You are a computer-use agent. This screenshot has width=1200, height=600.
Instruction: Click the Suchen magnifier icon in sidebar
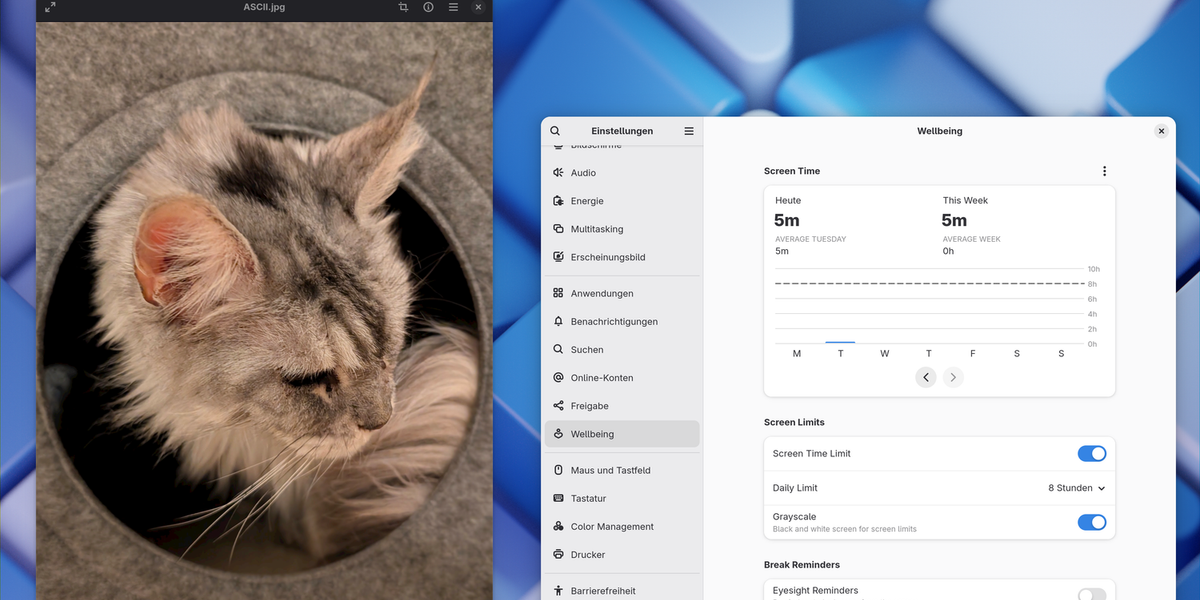[x=558, y=350]
